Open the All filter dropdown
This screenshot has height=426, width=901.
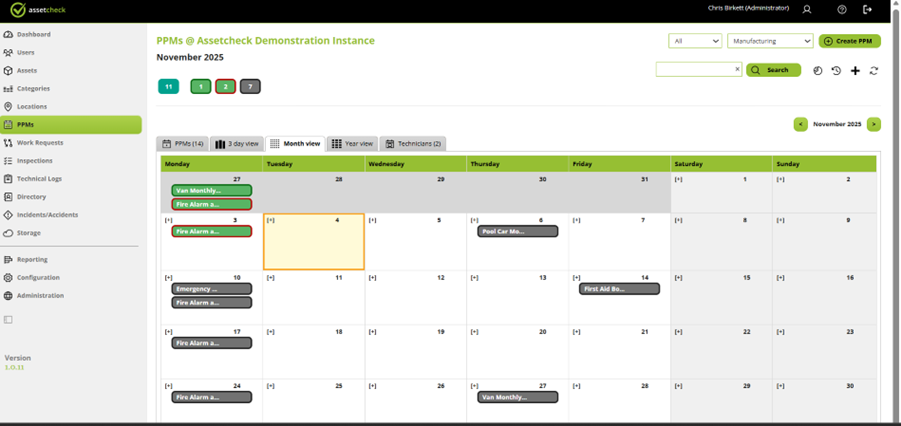pyautogui.click(x=695, y=41)
